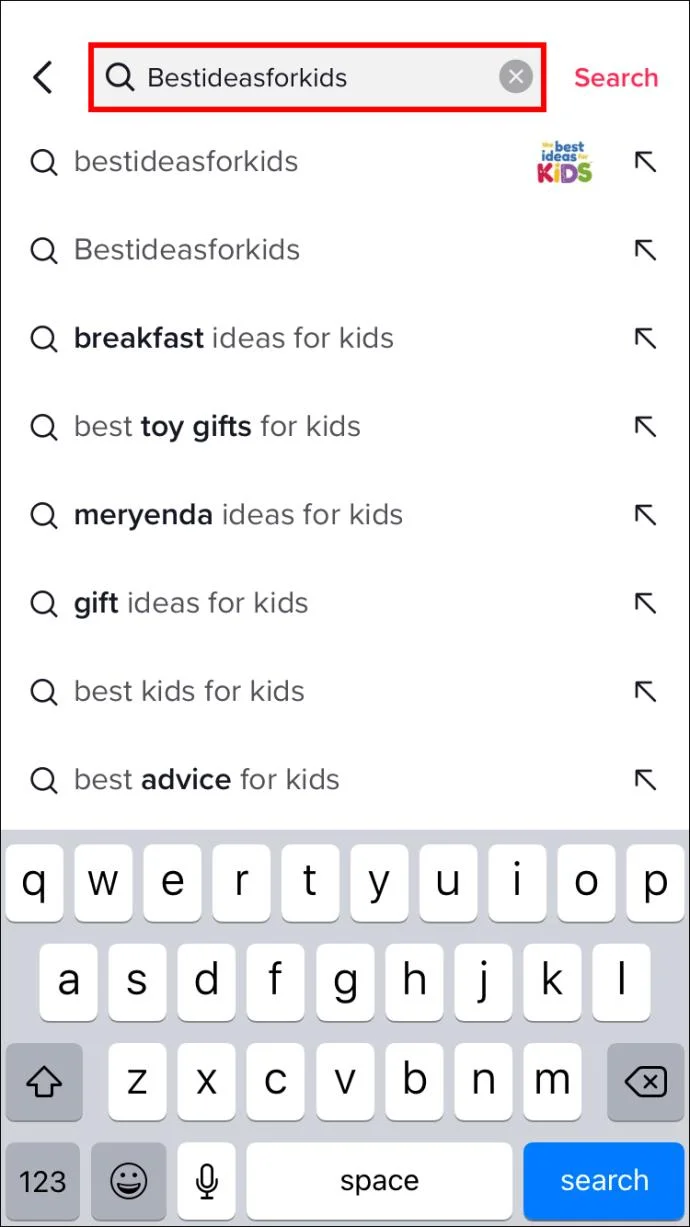
Task: Tap the magnifying glass inside the search bar
Action: click(120, 77)
